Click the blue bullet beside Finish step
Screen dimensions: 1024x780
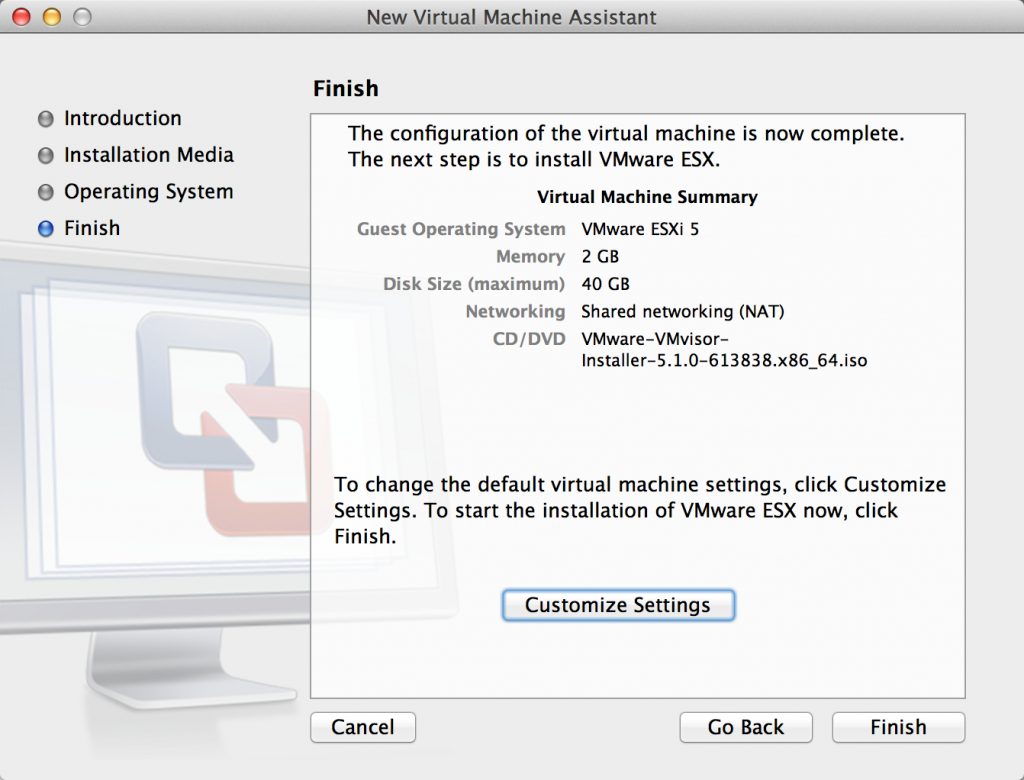(46, 229)
